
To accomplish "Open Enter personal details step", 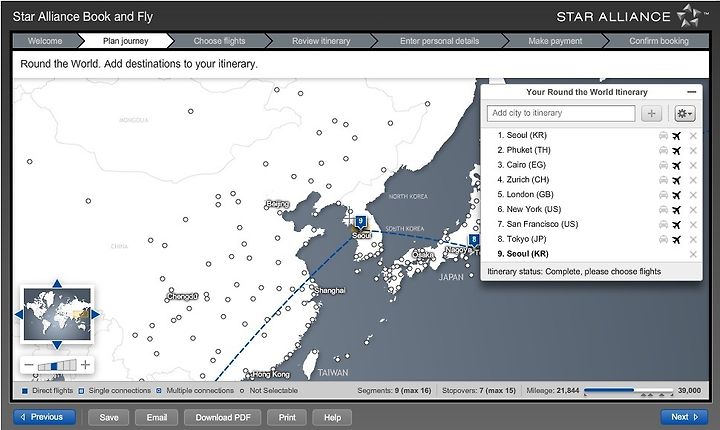I will [439, 41].
